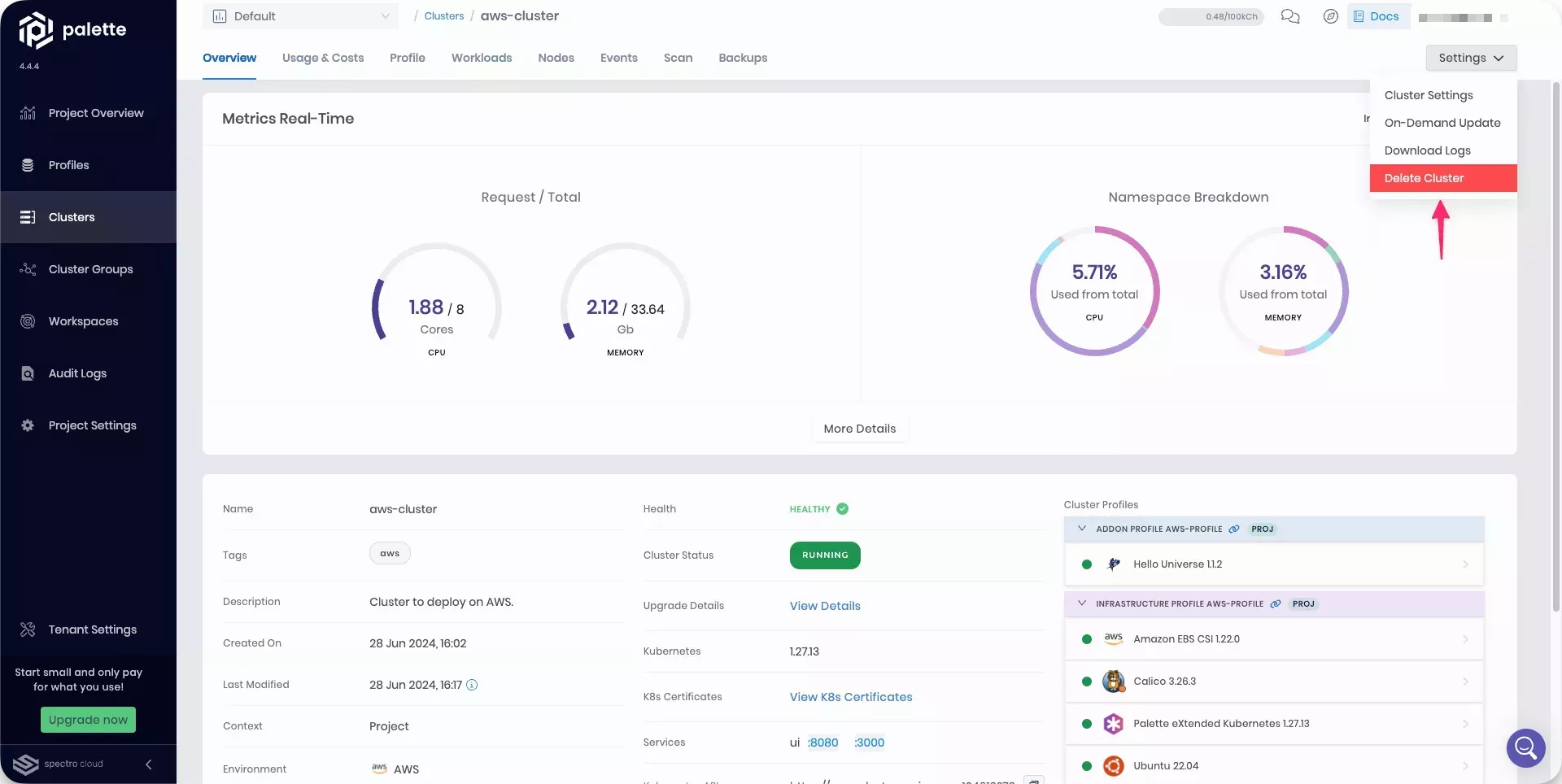Choose Download Logs from the menu
Image resolution: width=1562 pixels, height=784 pixels.
pos(1443,150)
